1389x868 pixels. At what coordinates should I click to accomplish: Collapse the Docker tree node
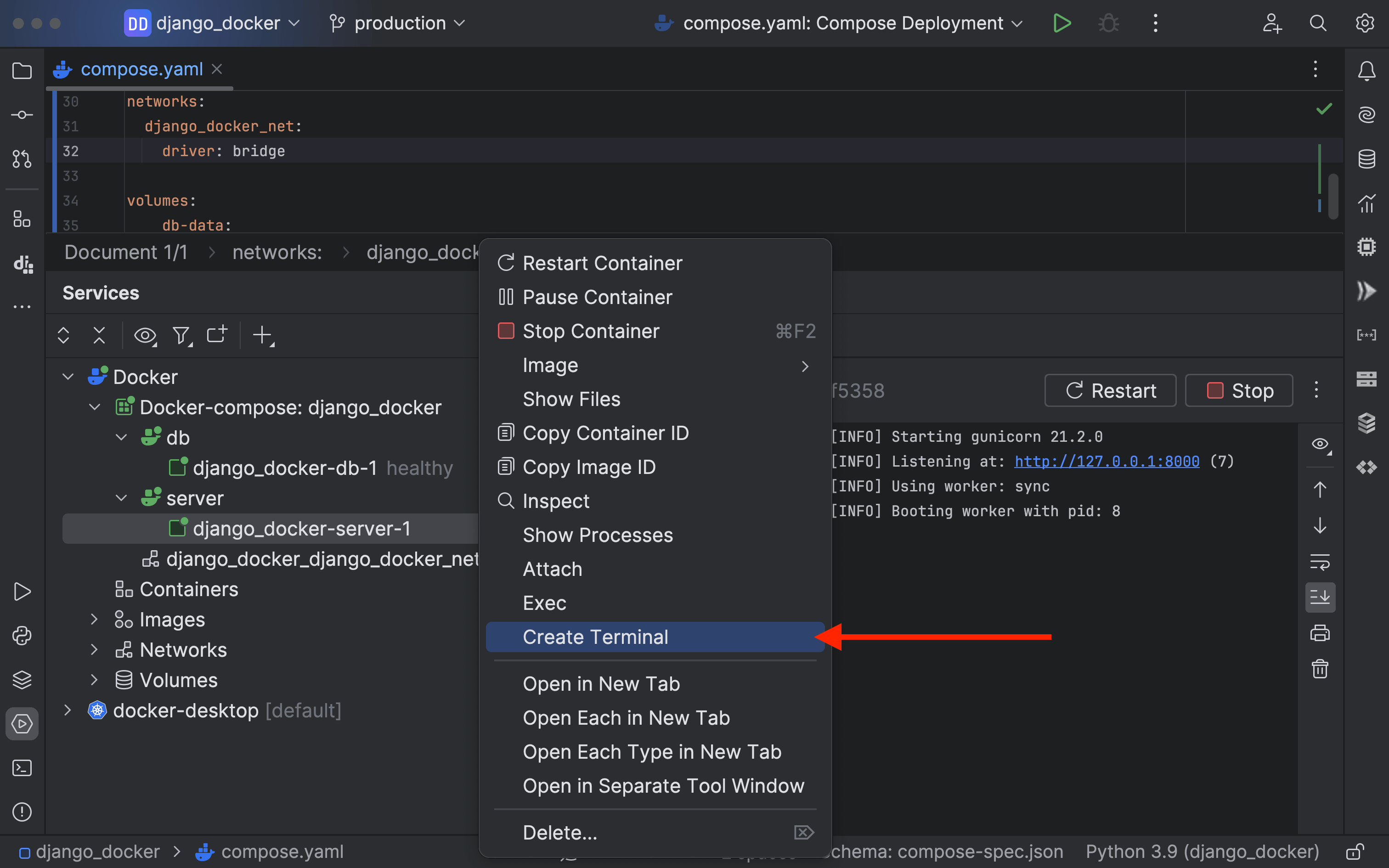pyautogui.click(x=68, y=377)
